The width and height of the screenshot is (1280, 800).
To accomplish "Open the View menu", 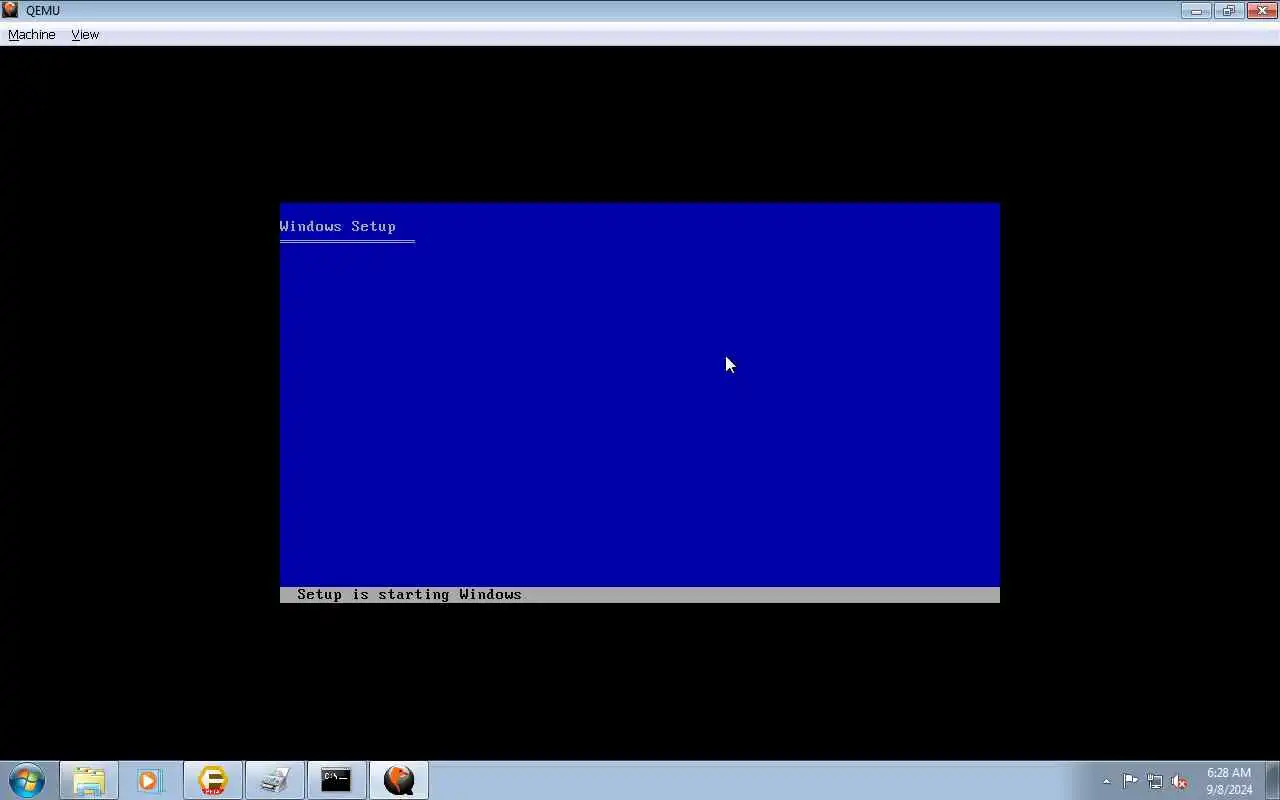I will (85, 34).
